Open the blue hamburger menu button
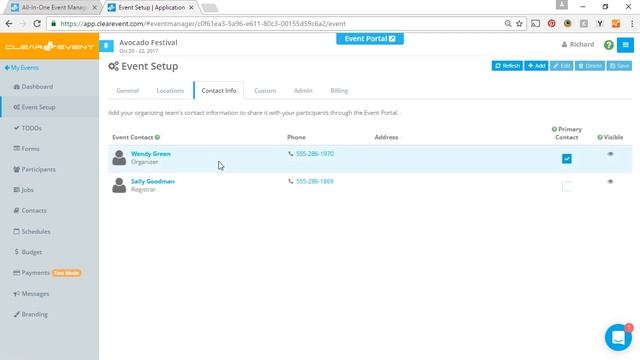 pos(625,45)
